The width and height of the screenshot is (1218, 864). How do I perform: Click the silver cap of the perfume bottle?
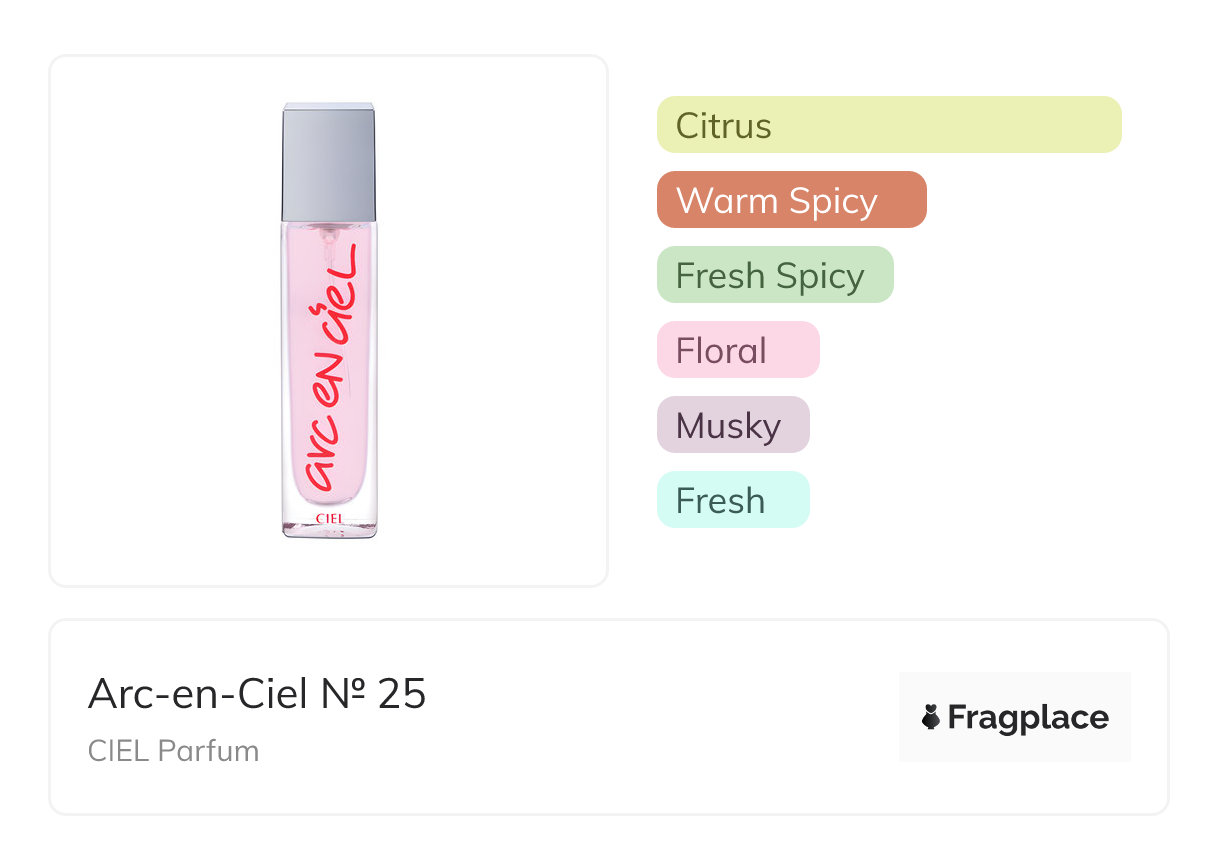click(329, 160)
